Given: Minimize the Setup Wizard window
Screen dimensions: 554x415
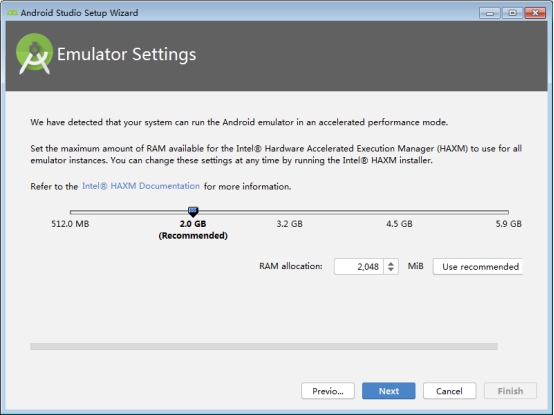Looking at the screenshot, I should pos(490,13).
